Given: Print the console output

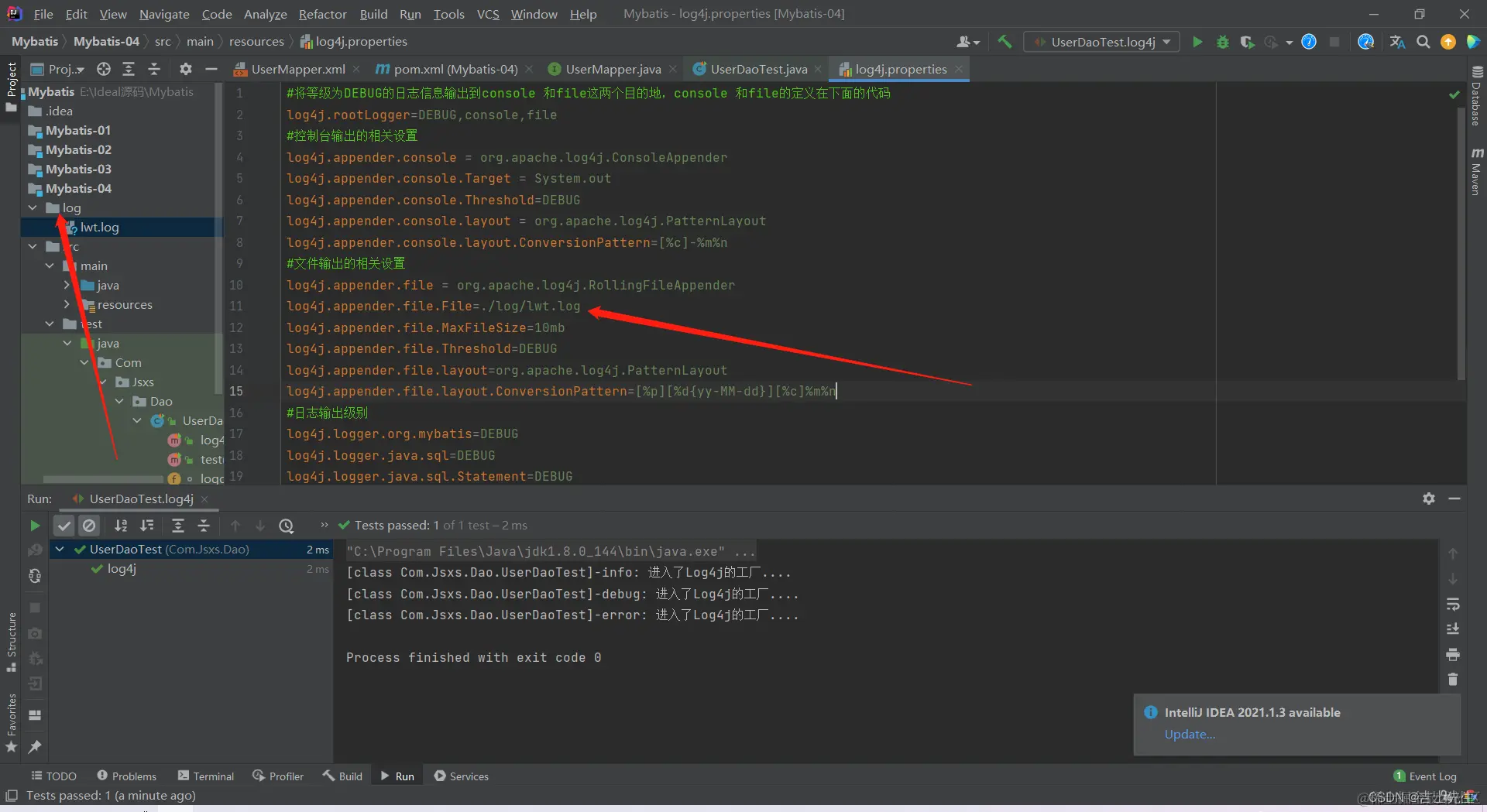Looking at the screenshot, I should tap(1453, 655).
